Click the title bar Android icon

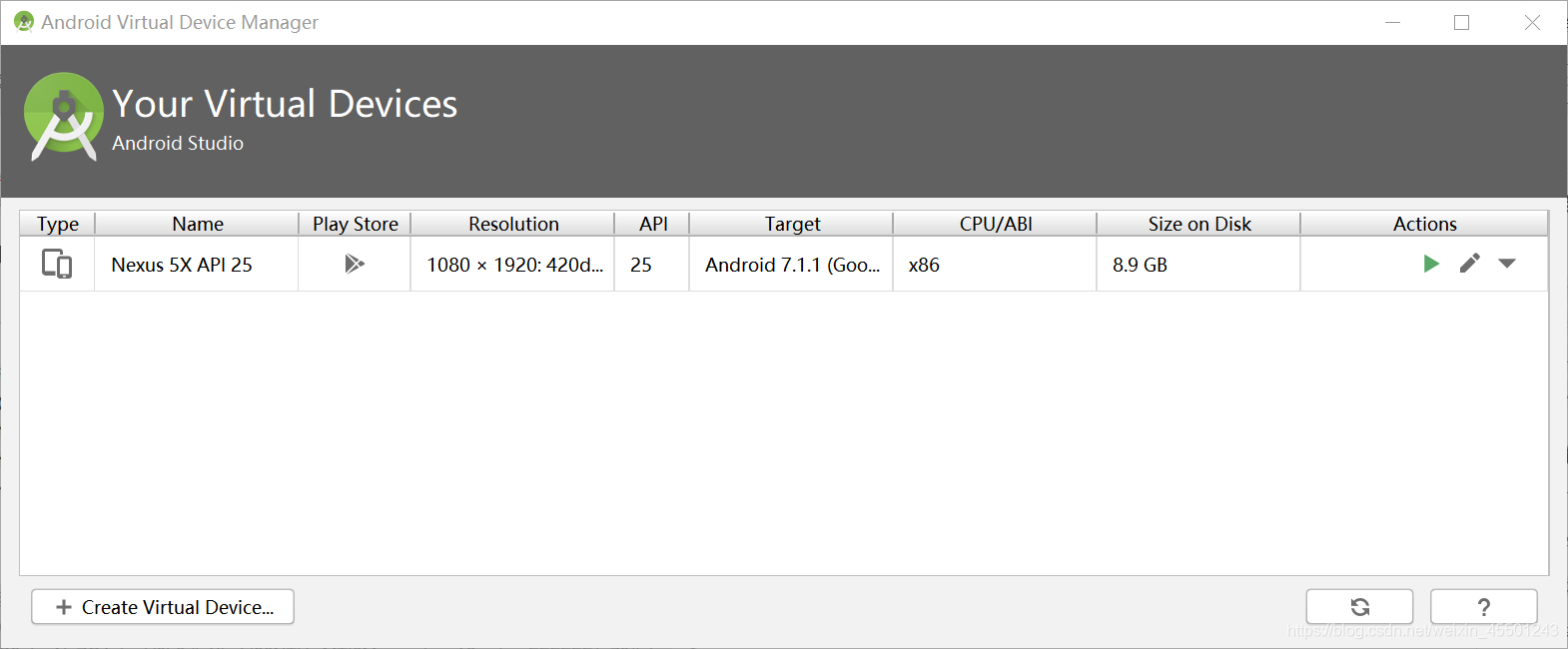pos(24,22)
